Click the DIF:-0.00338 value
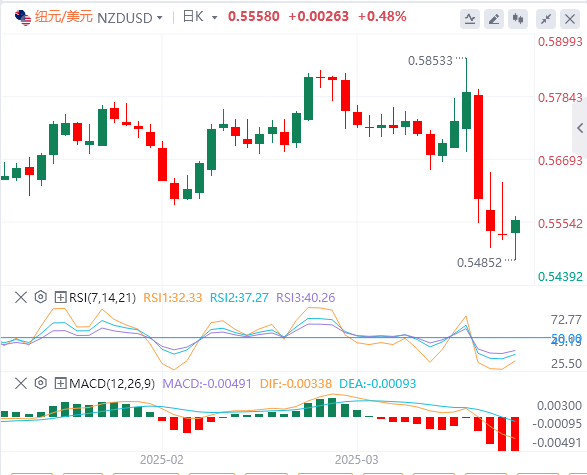587x475 pixels. point(296,384)
